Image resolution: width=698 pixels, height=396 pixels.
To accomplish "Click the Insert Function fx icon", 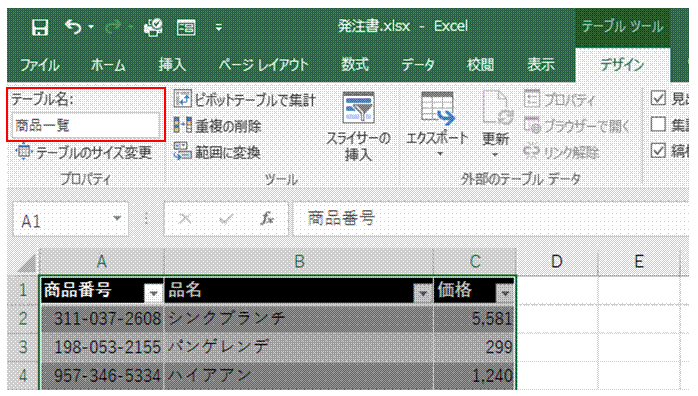I will [x=267, y=219].
